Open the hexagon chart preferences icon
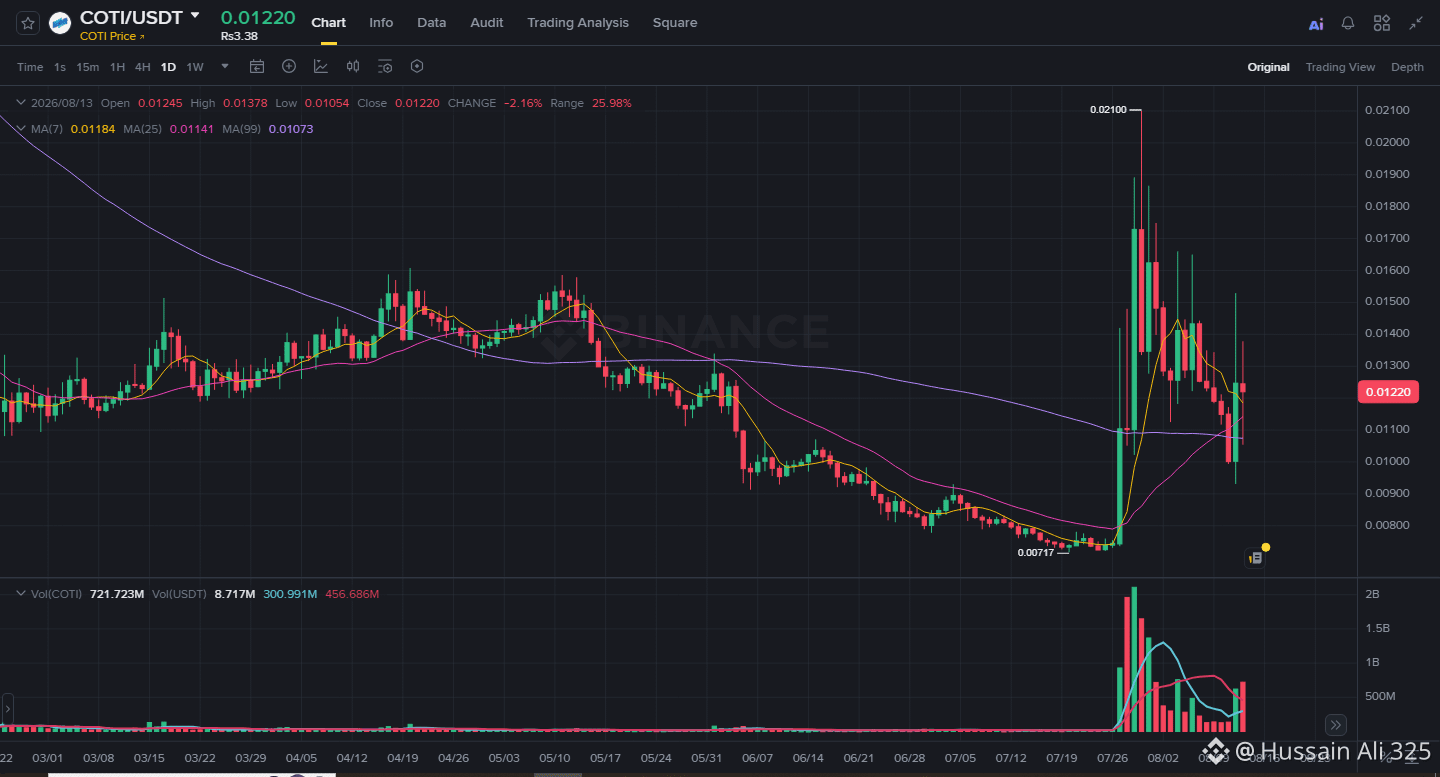The image size is (1440, 777). coord(417,67)
